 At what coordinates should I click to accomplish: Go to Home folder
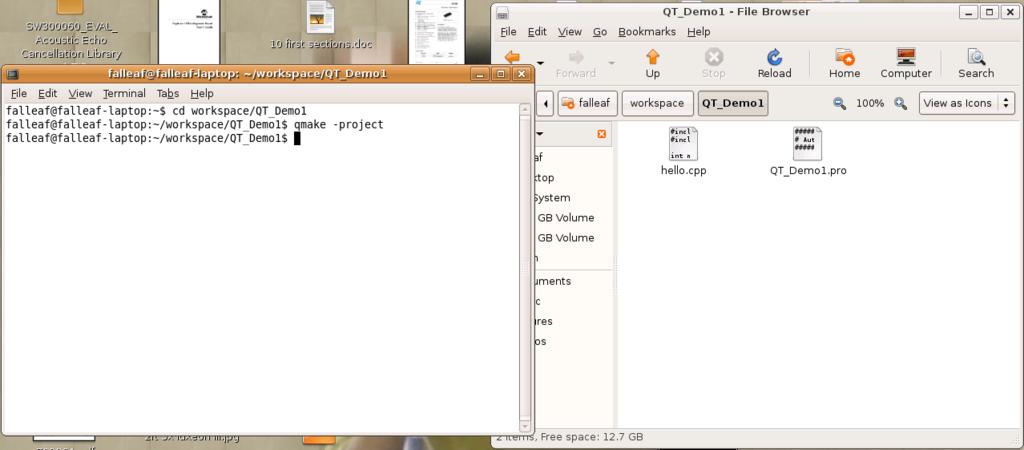[844, 63]
